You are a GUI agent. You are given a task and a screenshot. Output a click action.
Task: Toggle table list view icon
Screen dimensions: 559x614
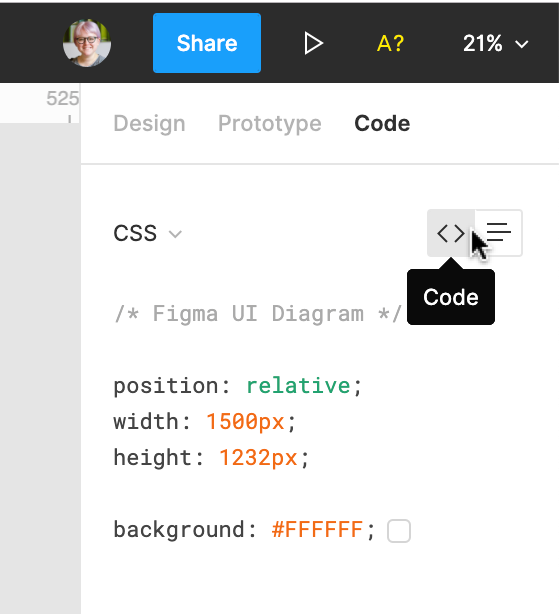[499, 233]
